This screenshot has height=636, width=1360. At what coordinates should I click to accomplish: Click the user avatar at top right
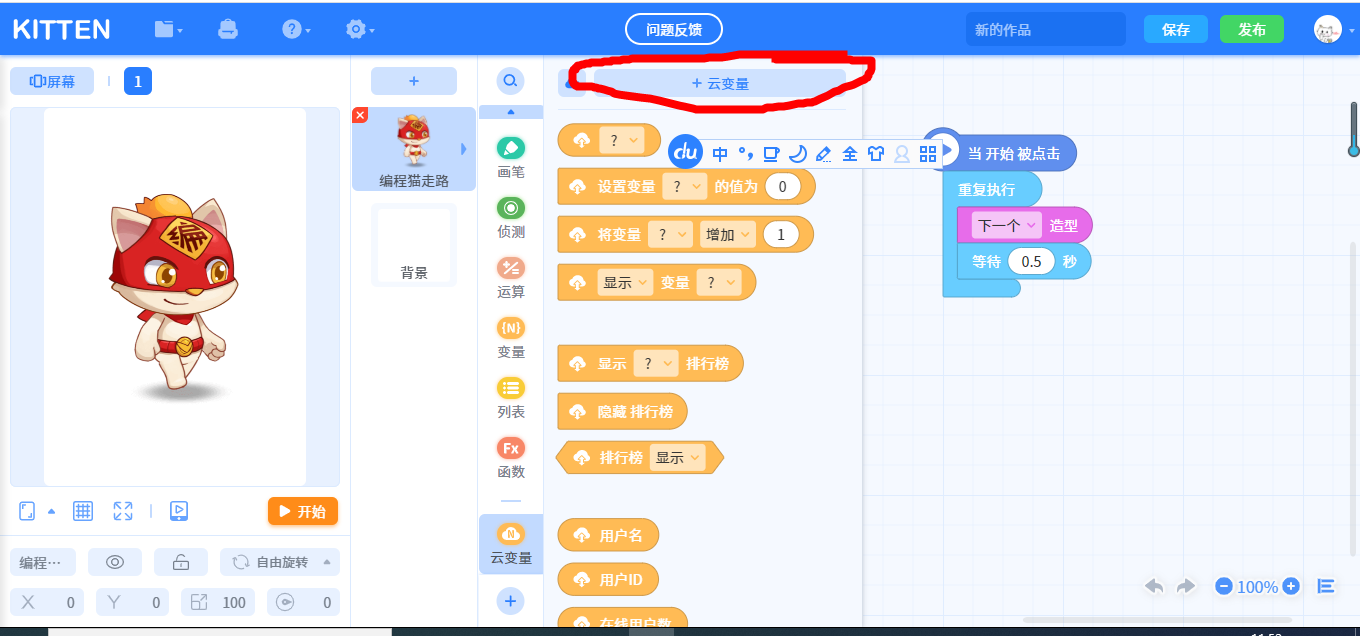pos(1327,29)
